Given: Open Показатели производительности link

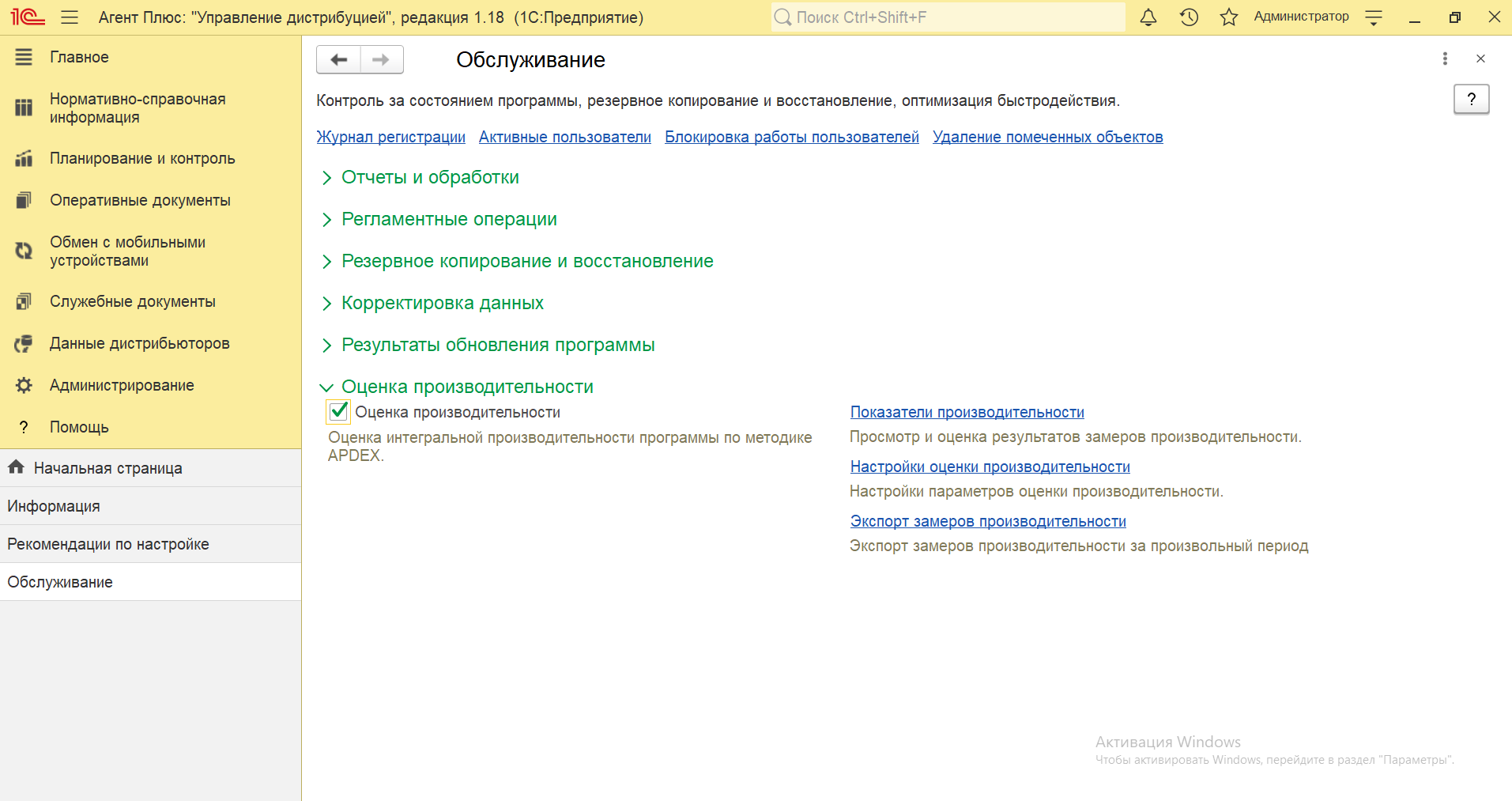Looking at the screenshot, I should tap(967, 412).
